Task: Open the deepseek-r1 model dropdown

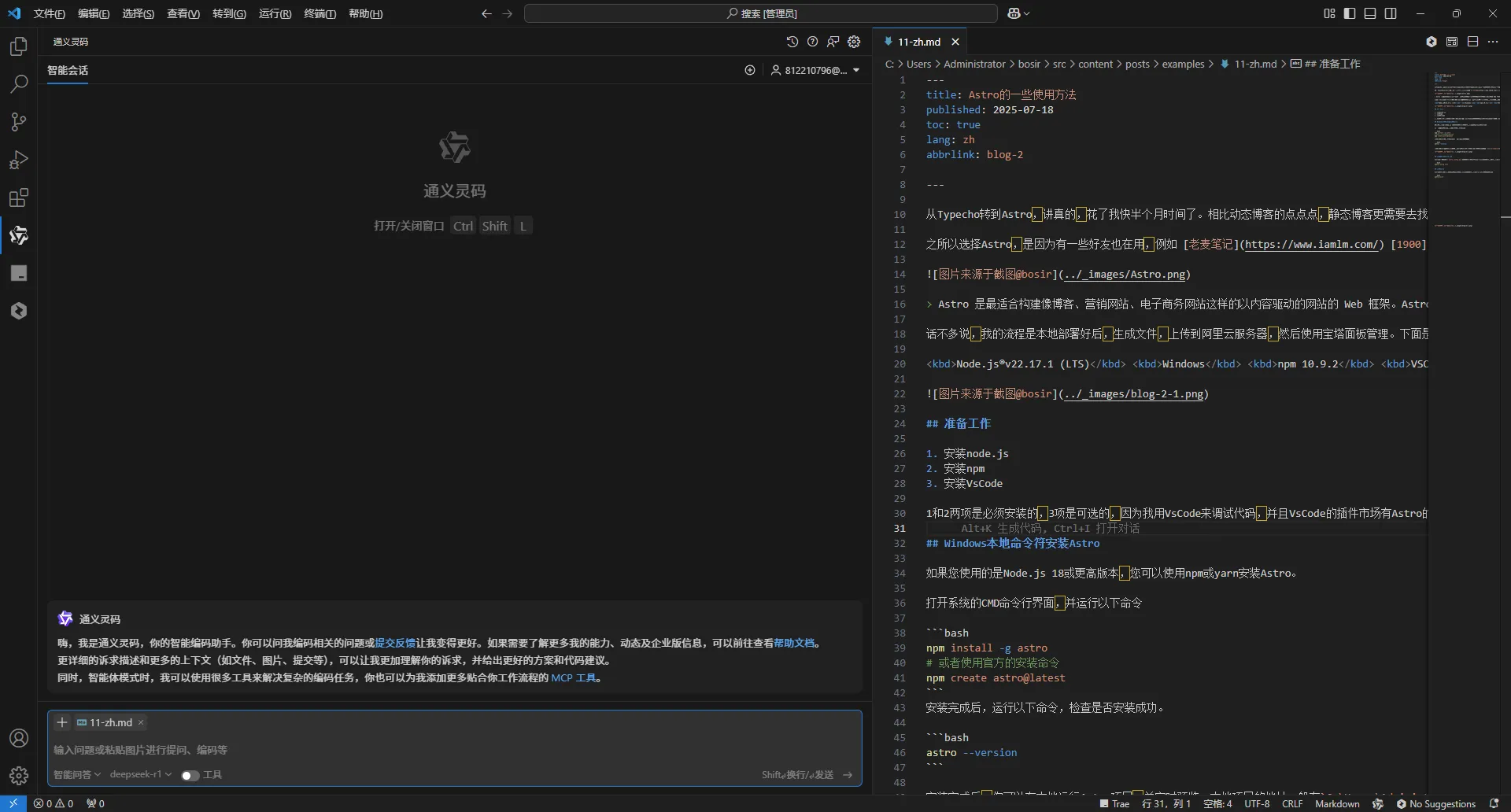Action: click(x=141, y=775)
